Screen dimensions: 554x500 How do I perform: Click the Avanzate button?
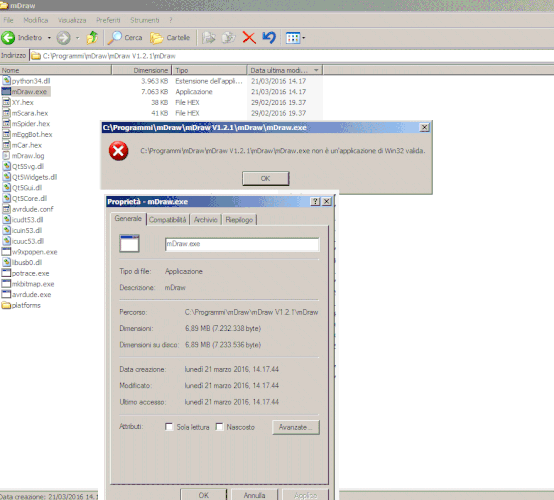point(296,427)
